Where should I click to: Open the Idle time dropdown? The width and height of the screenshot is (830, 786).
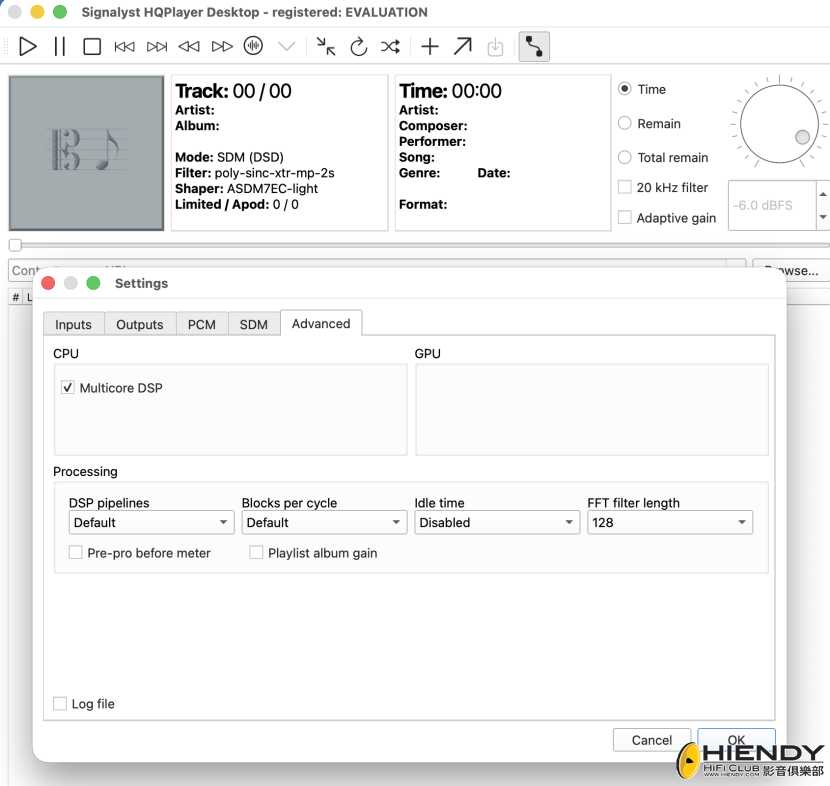click(497, 522)
